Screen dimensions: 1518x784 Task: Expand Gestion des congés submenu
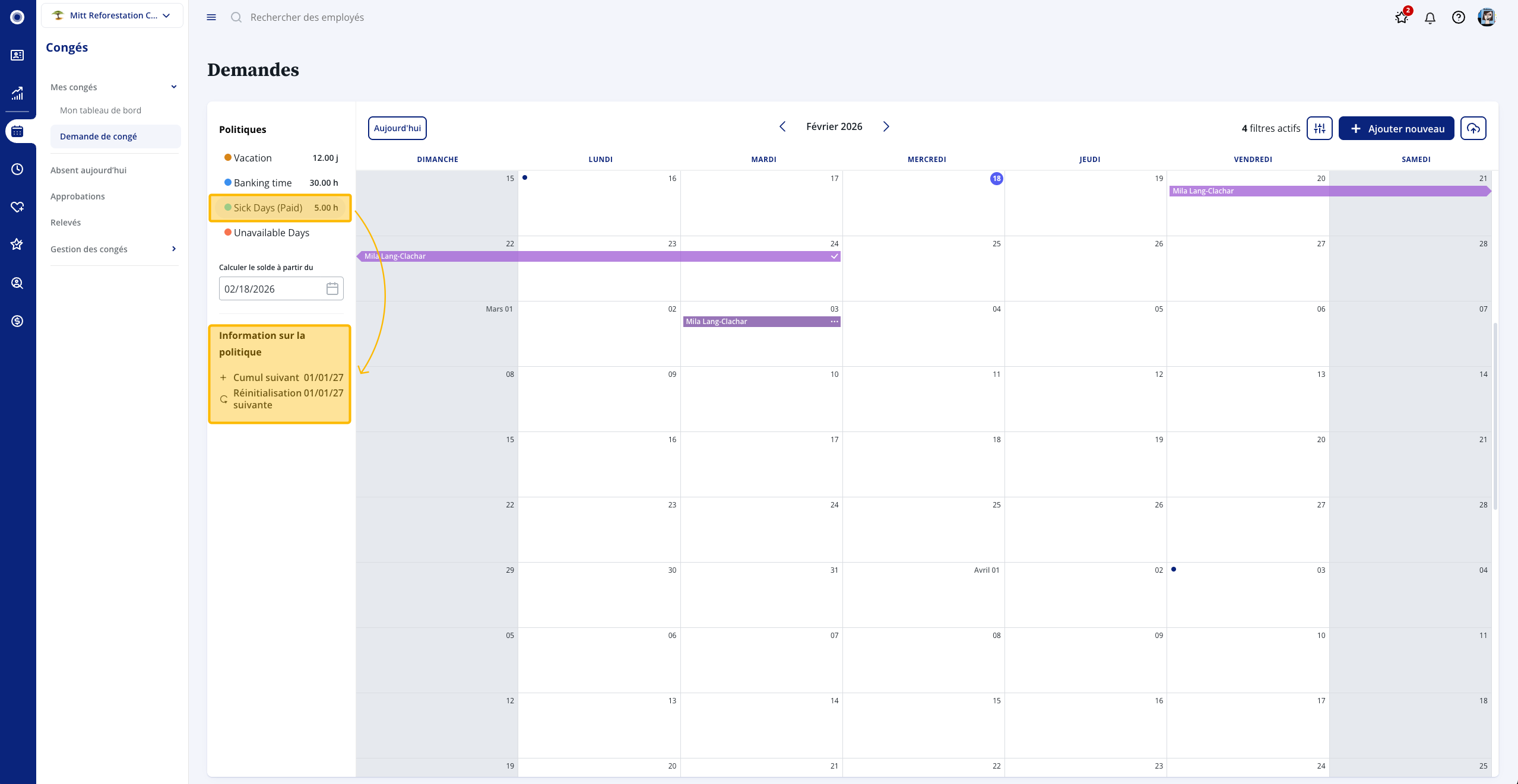click(173, 249)
